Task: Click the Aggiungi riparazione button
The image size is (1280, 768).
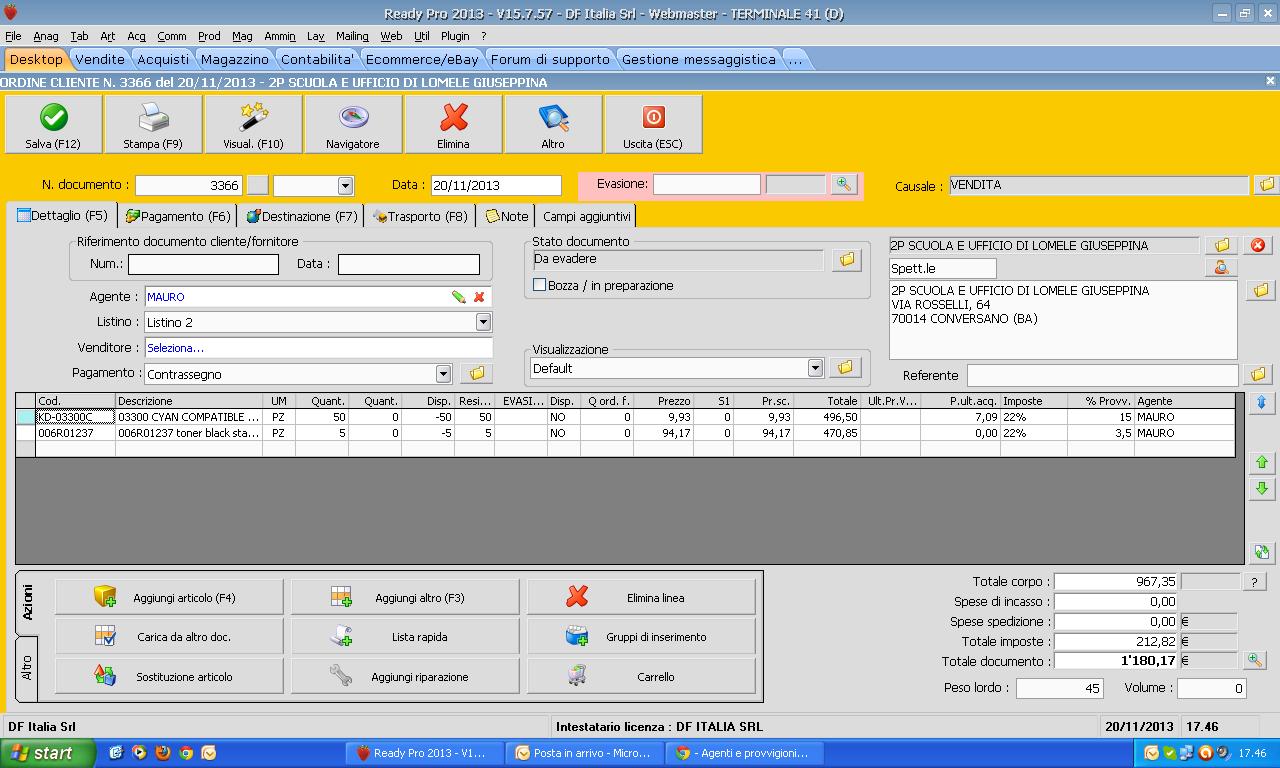Action: tap(405, 677)
